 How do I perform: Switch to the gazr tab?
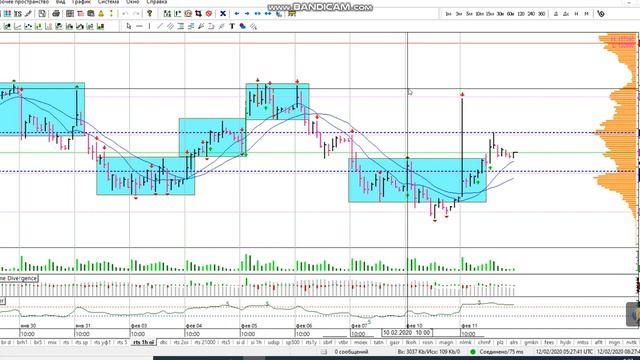pos(395,342)
